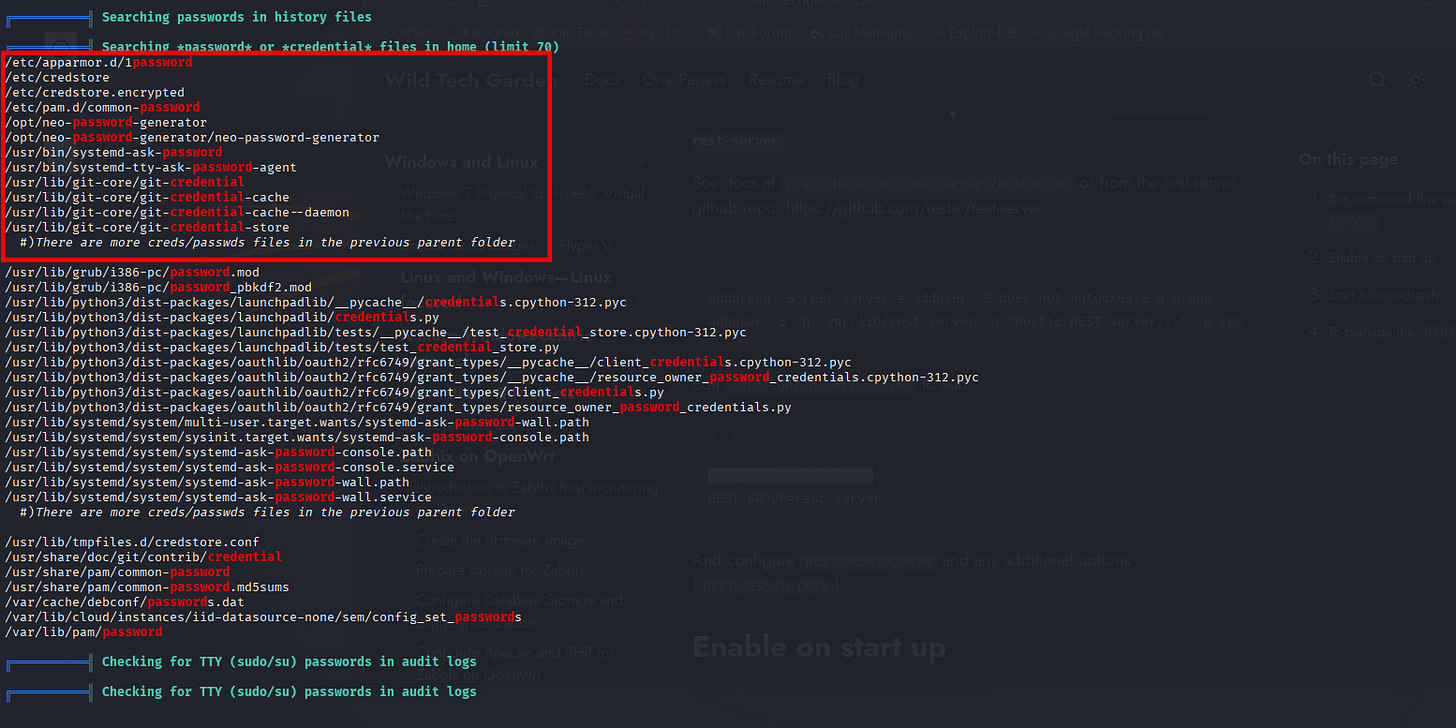Image resolution: width=1456 pixels, height=728 pixels.
Task: Toggle the light/dark theme sun icon
Action: tap(1415, 80)
